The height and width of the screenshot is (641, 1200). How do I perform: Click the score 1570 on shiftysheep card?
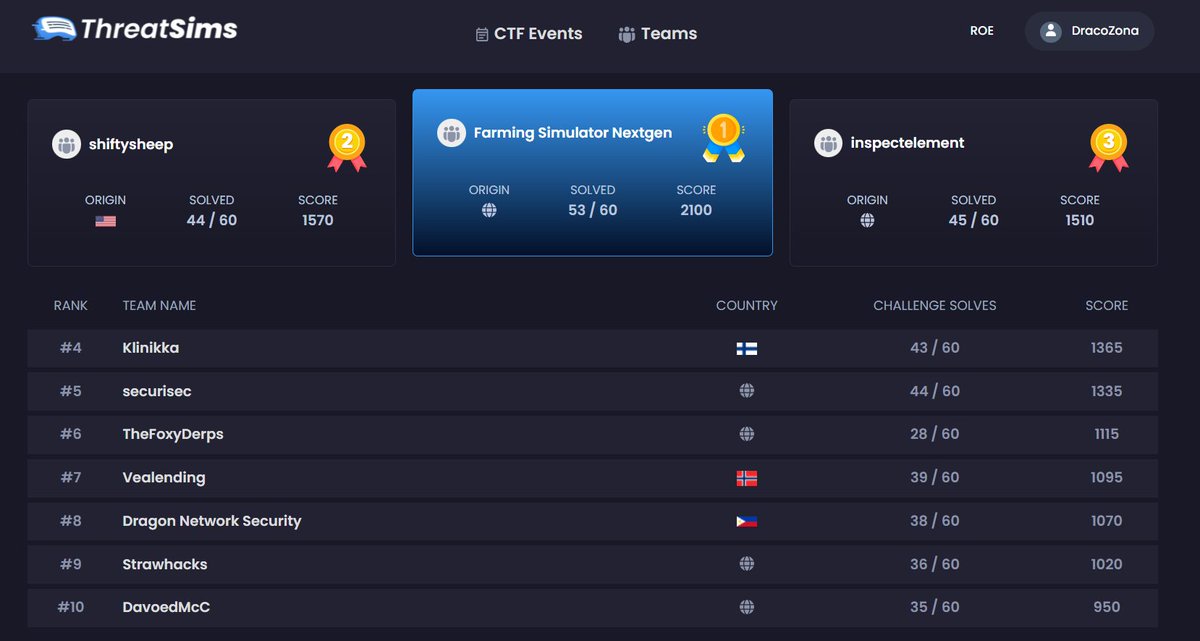[x=318, y=220]
